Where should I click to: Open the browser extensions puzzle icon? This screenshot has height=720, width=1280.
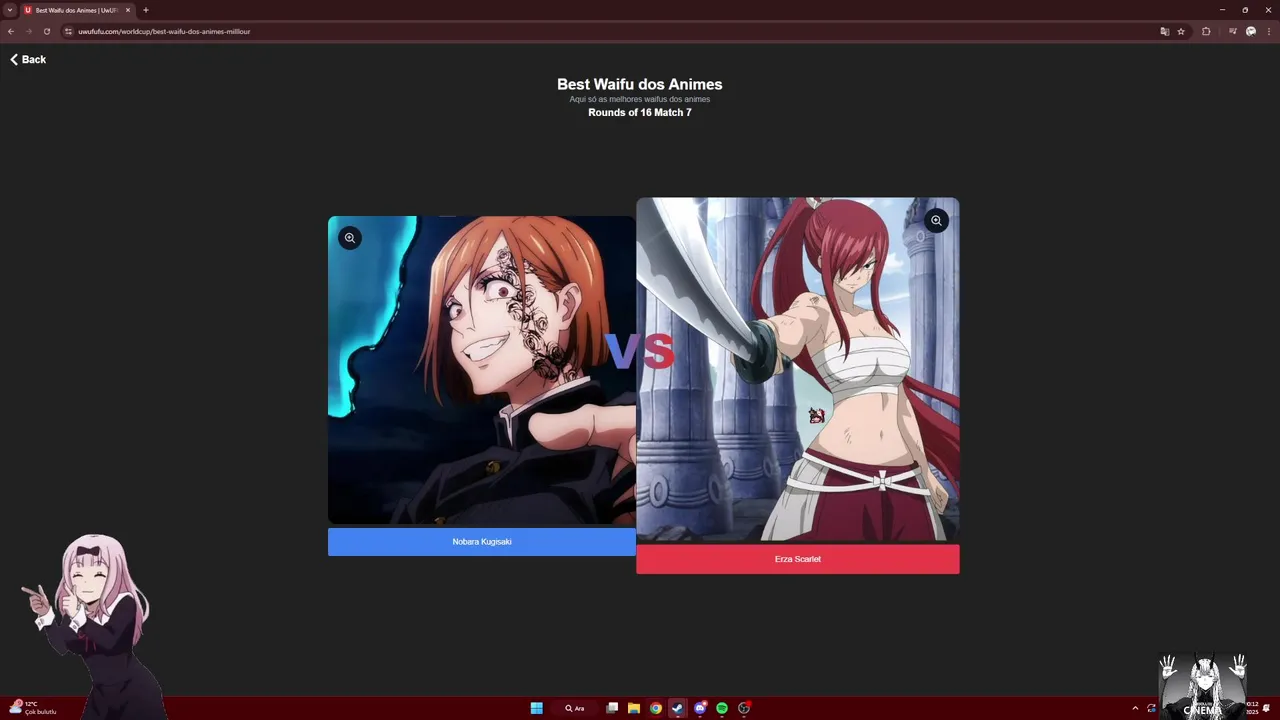pos(1206,31)
